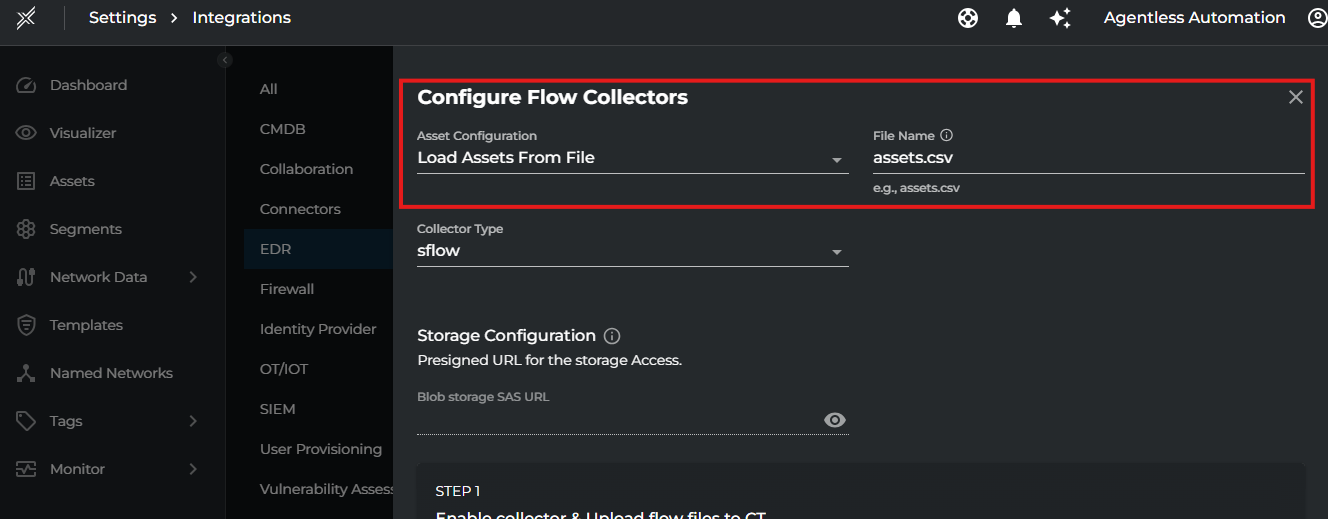Open the user profile icon
The width and height of the screenshot is (1328, 519).
point(1318,18)
